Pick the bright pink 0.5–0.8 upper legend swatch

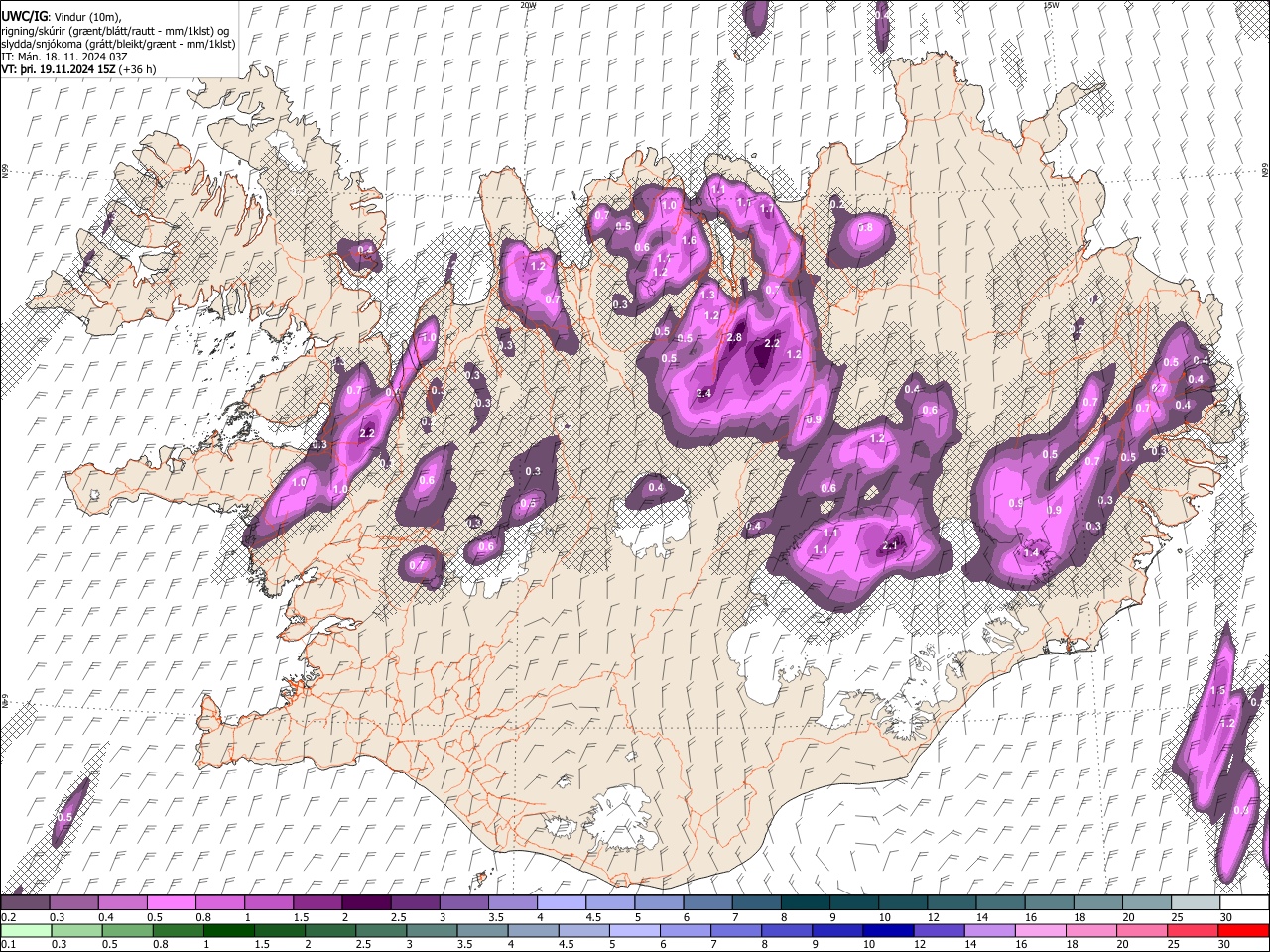click(171, 902)
